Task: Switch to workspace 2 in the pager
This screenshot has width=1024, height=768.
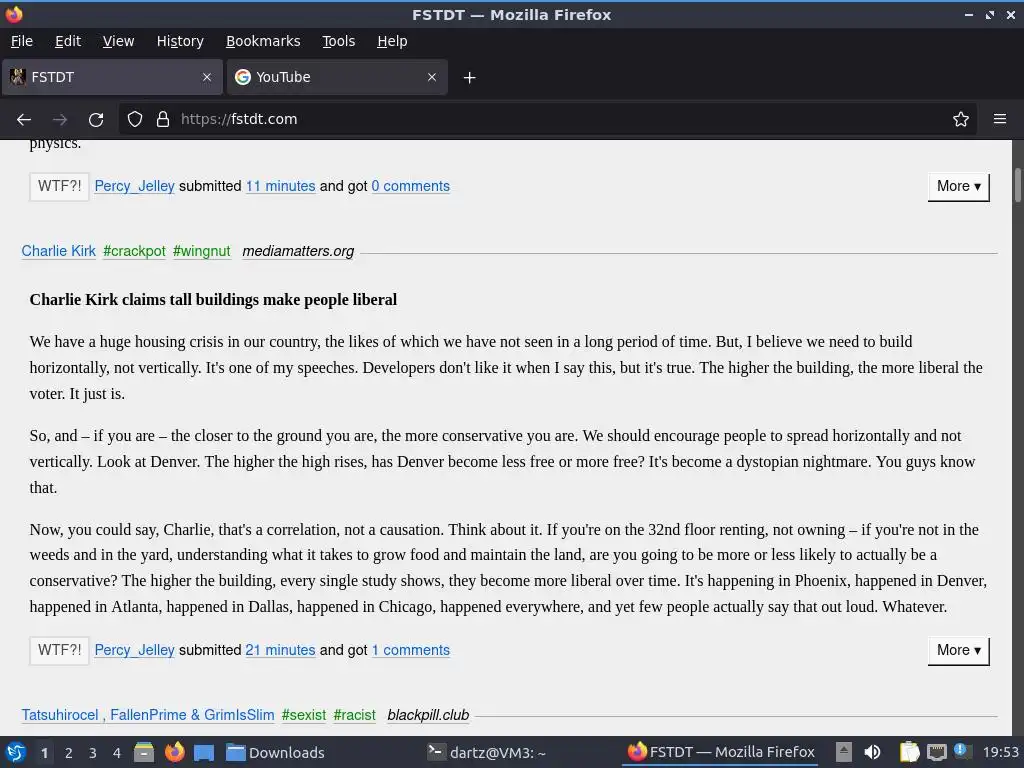Action: coord(69,753)
